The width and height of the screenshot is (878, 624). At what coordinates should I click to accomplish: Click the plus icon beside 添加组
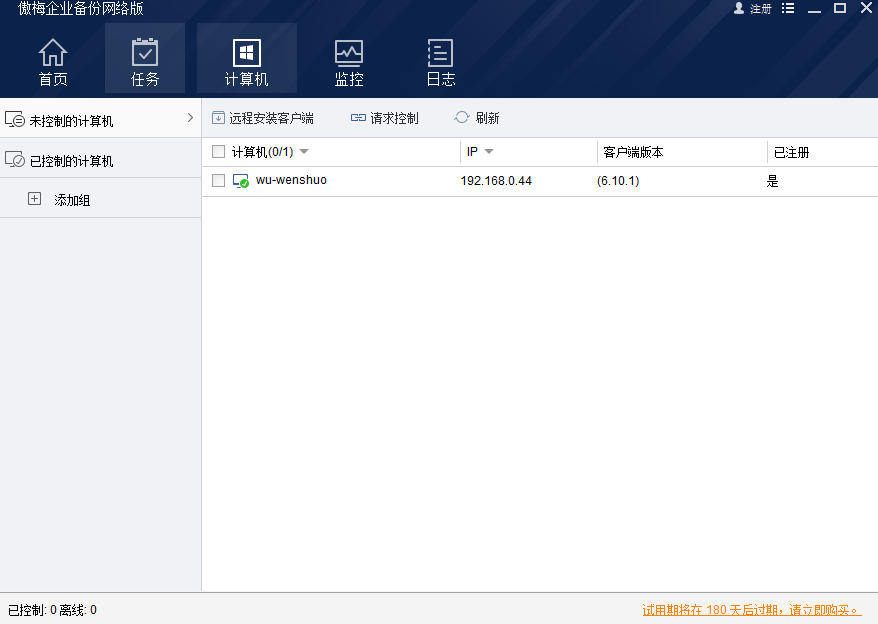click(34, 199)
